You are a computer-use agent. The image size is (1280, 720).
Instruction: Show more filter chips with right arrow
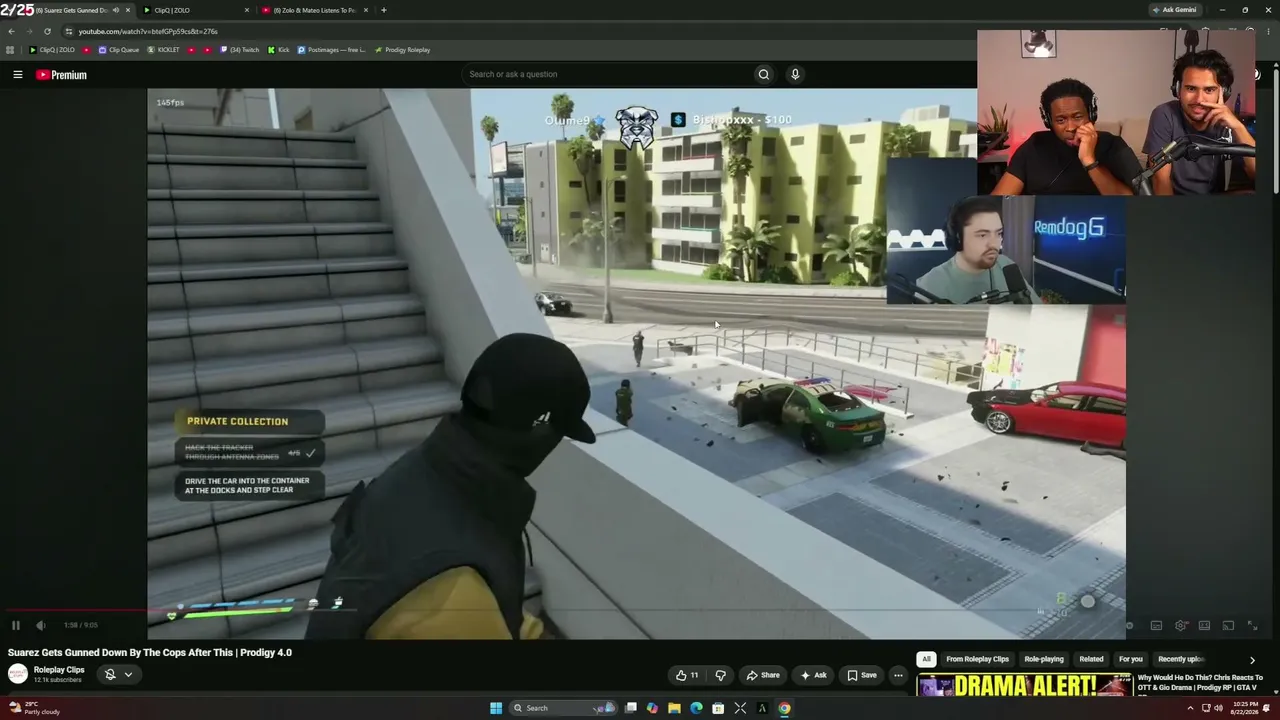1252,660
